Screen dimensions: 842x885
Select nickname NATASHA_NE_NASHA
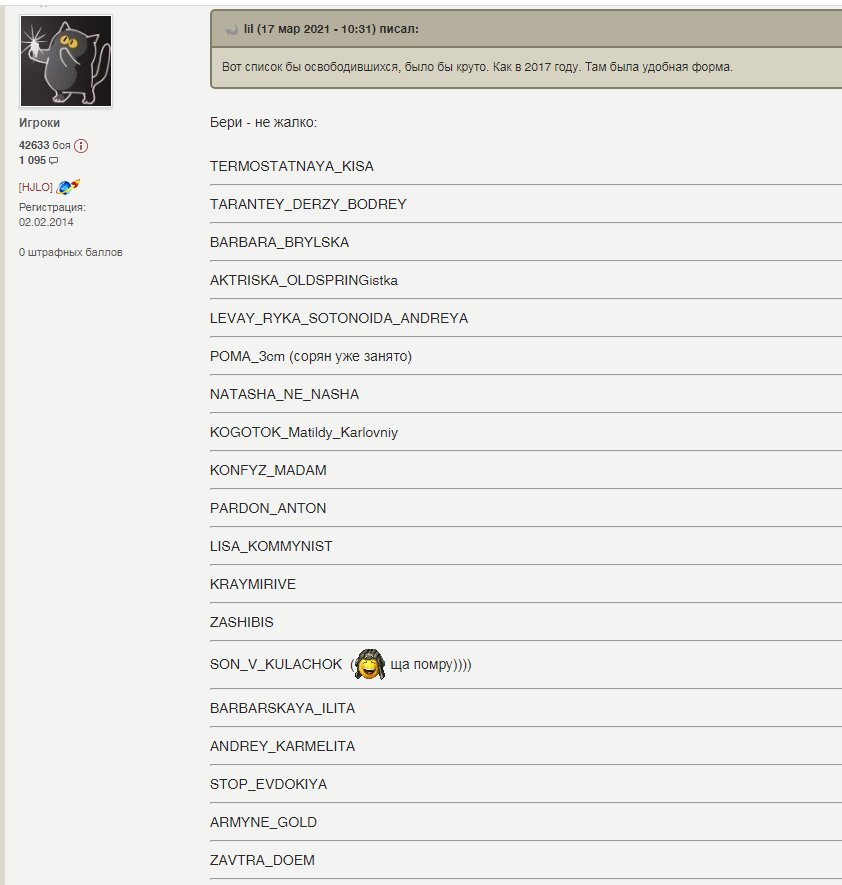(x=284, y=395)
